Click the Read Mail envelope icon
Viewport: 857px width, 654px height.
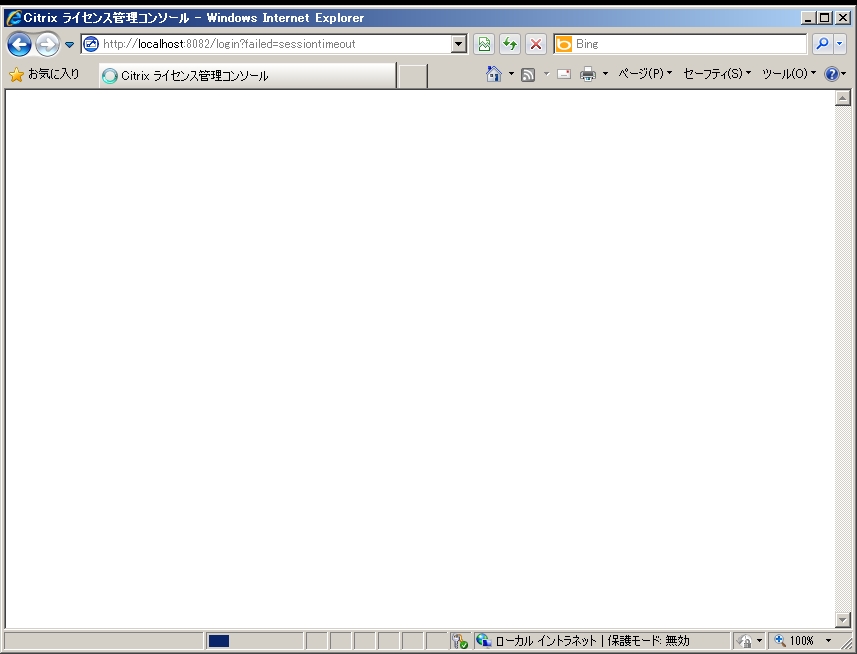(564, 75)
